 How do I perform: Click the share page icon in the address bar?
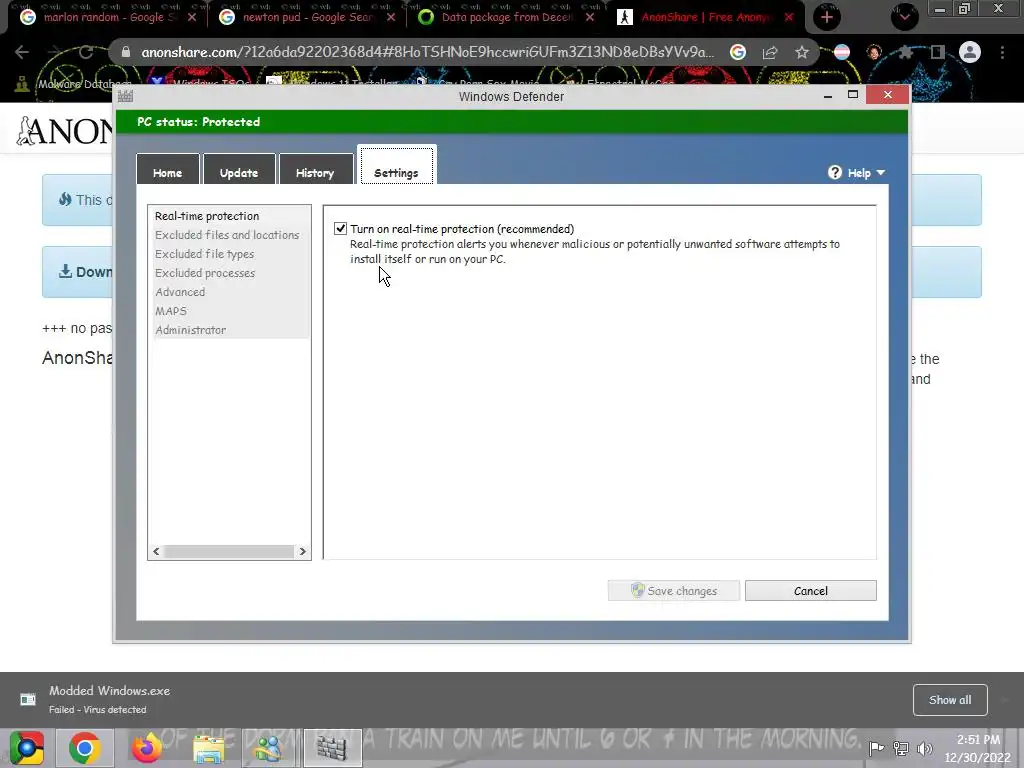pos(770,52)
